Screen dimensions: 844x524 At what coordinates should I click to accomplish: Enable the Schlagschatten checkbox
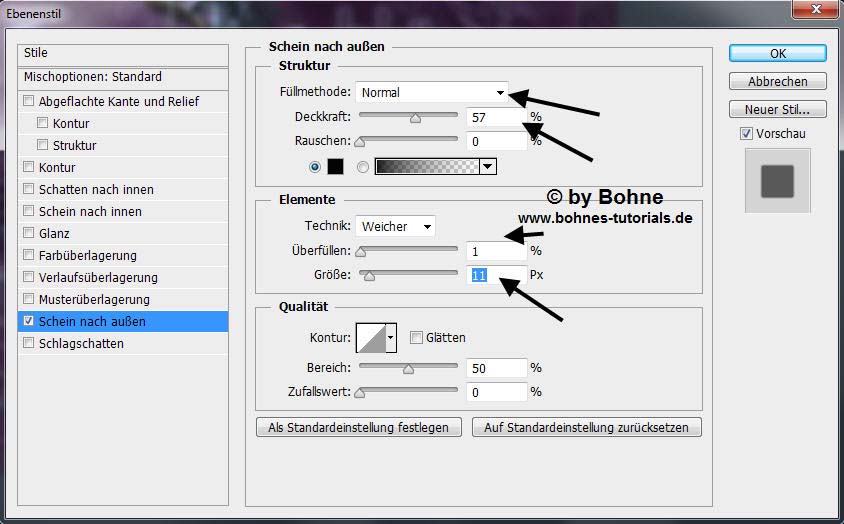[x=29, y=344]
